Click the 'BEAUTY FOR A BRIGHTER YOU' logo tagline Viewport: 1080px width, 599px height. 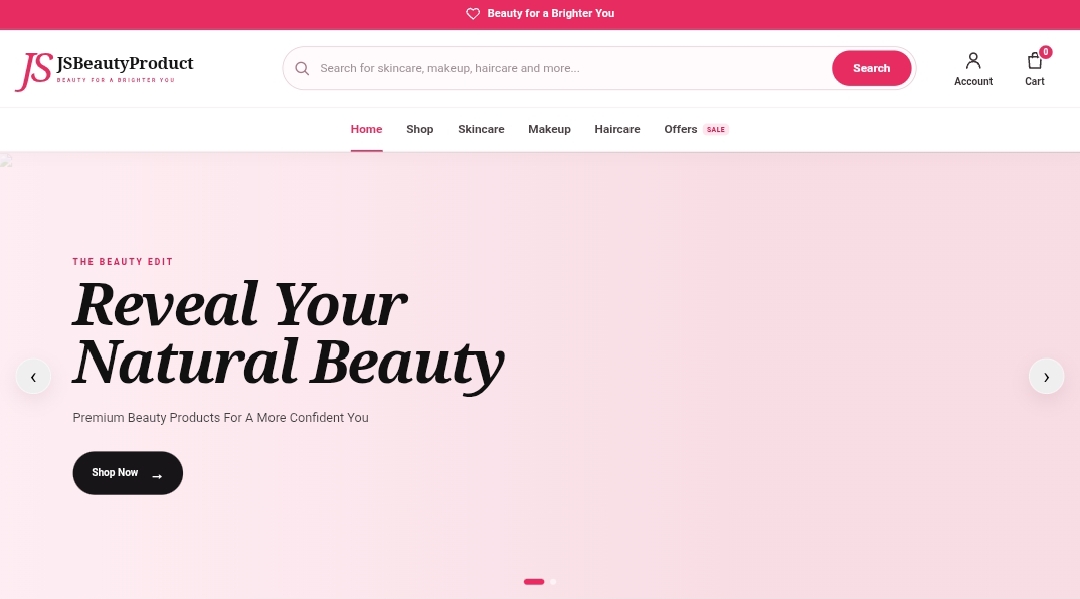pyautogui.click(x=115, y=81)
